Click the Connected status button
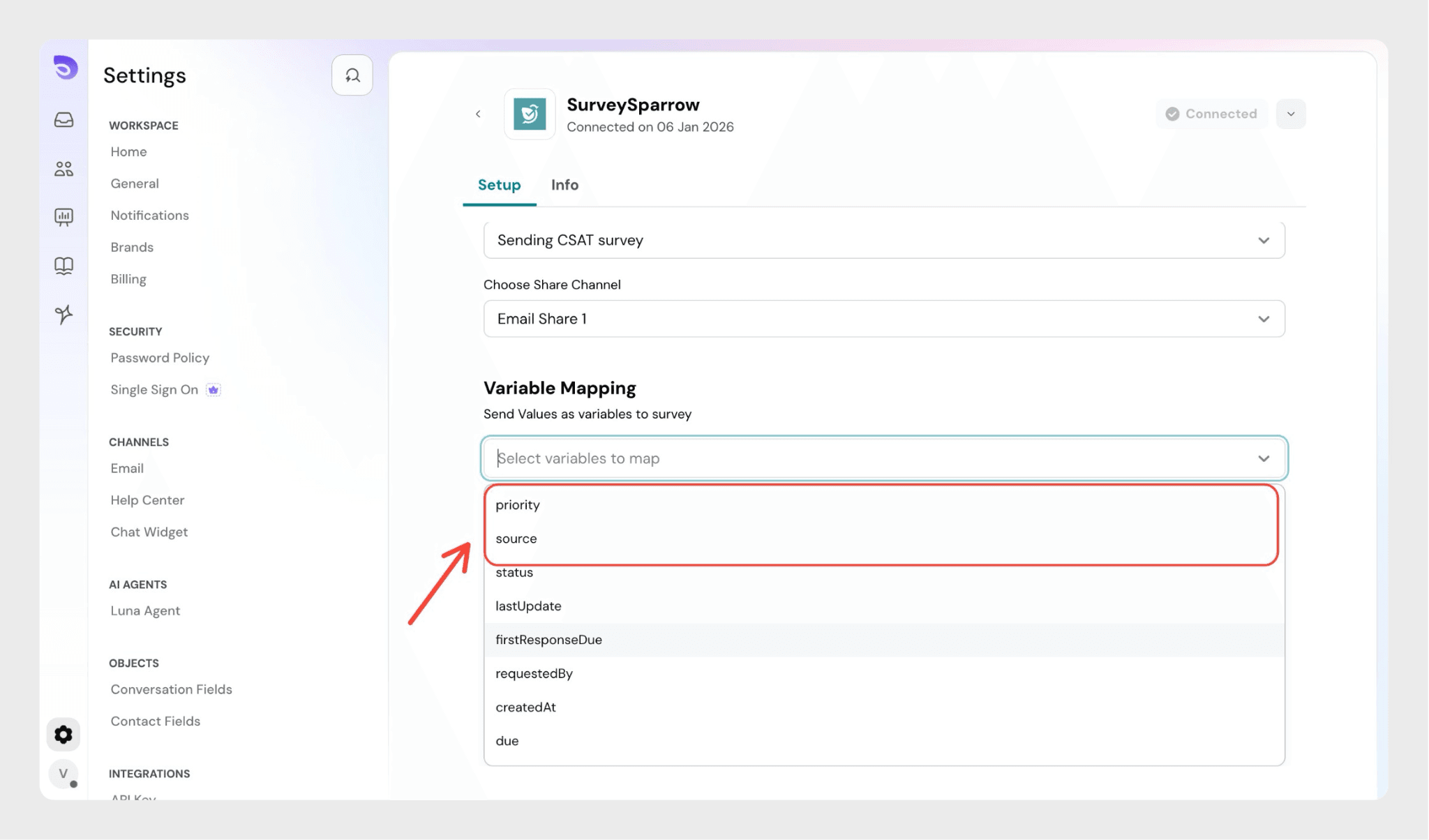The width and height of the screenshot is (1429, 840). [x=1211, y=114]
